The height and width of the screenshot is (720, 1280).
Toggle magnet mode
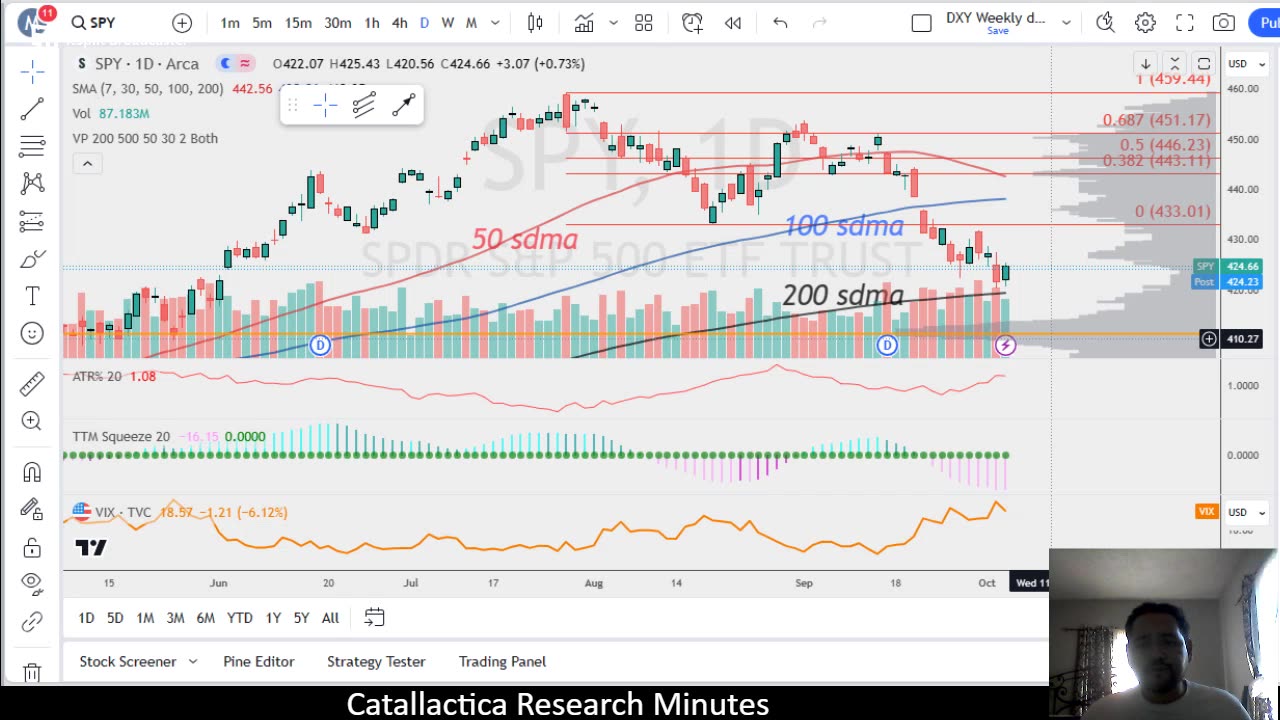pyautogui.click(x=32, y=472)
